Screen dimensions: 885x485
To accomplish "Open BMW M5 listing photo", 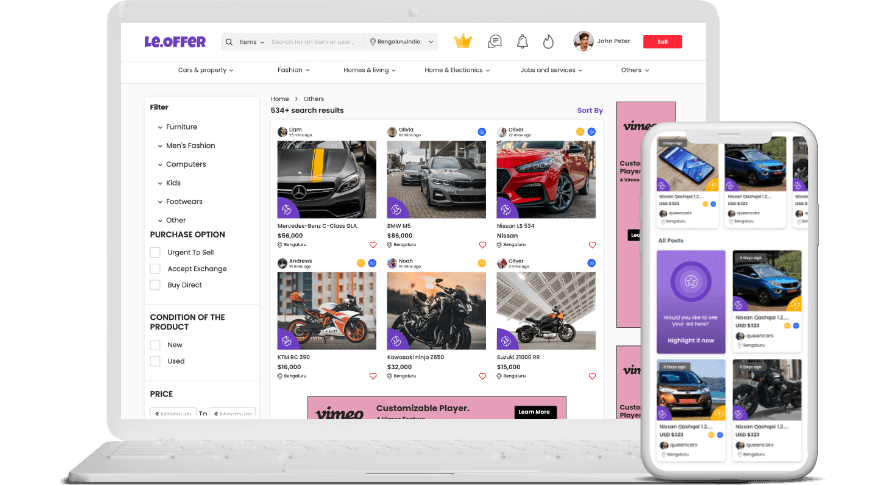I will [436, 180].
